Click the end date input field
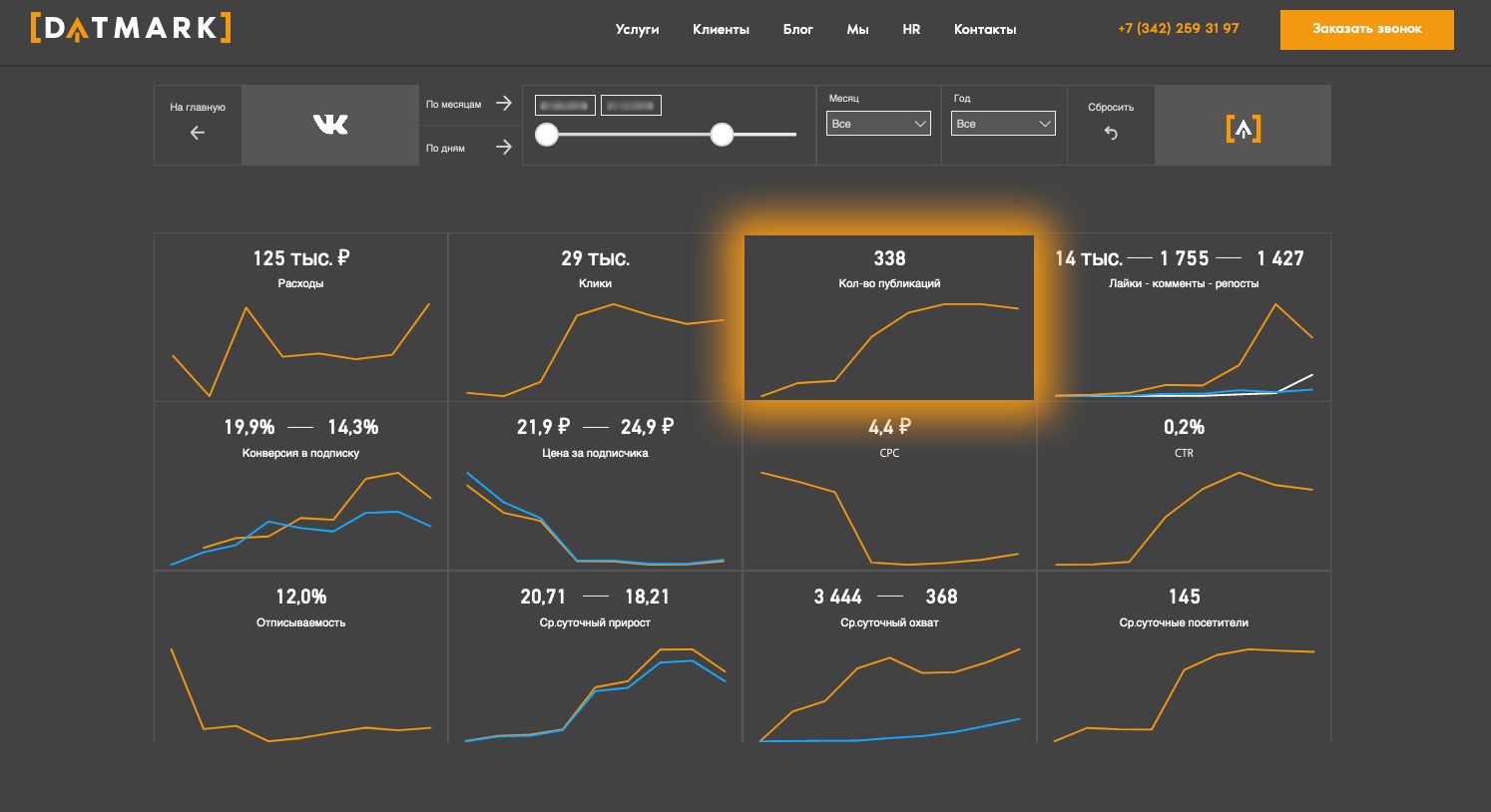 pos(631,105)
